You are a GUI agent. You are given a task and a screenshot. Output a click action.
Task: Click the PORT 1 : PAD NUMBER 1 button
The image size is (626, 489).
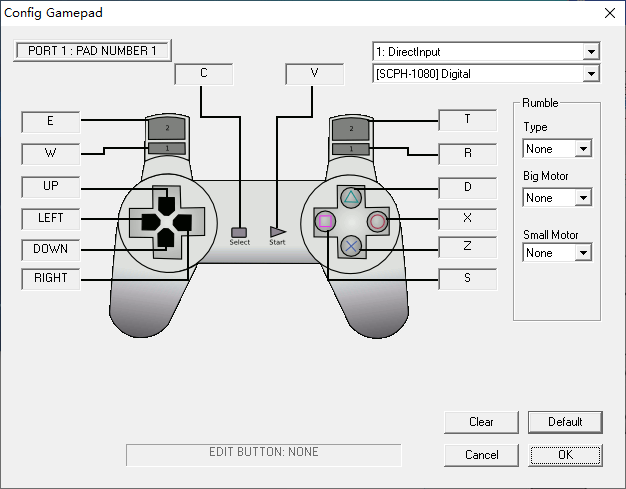(92, 51)
